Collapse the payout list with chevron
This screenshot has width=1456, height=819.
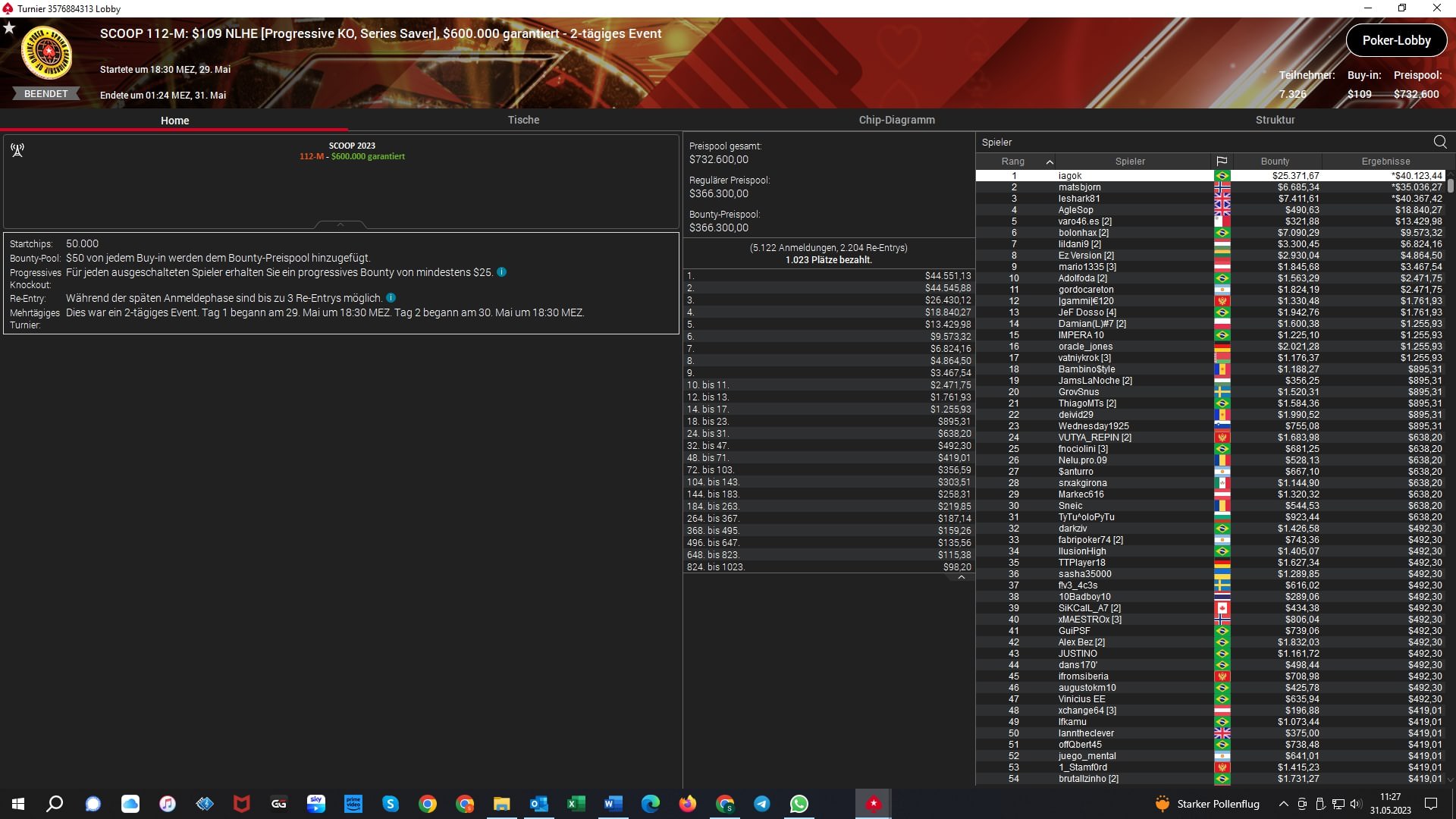962,577
